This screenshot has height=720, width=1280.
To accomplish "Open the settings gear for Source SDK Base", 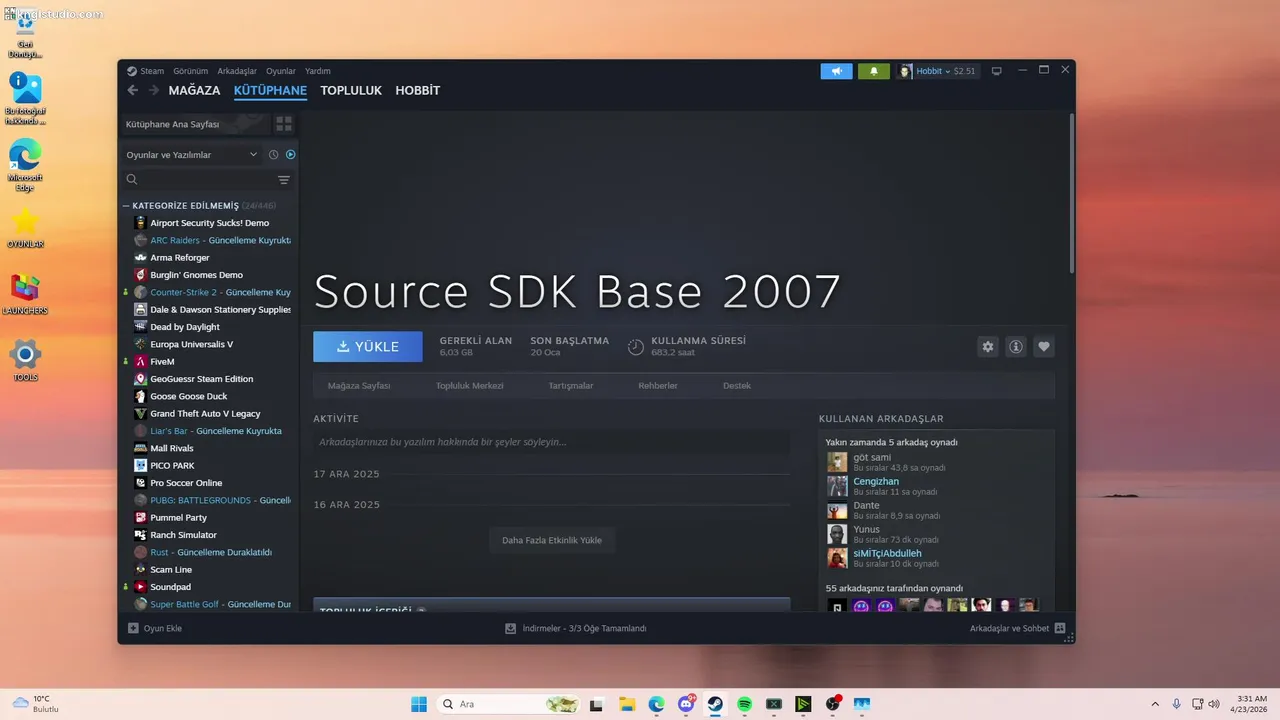I will point(988,347).
